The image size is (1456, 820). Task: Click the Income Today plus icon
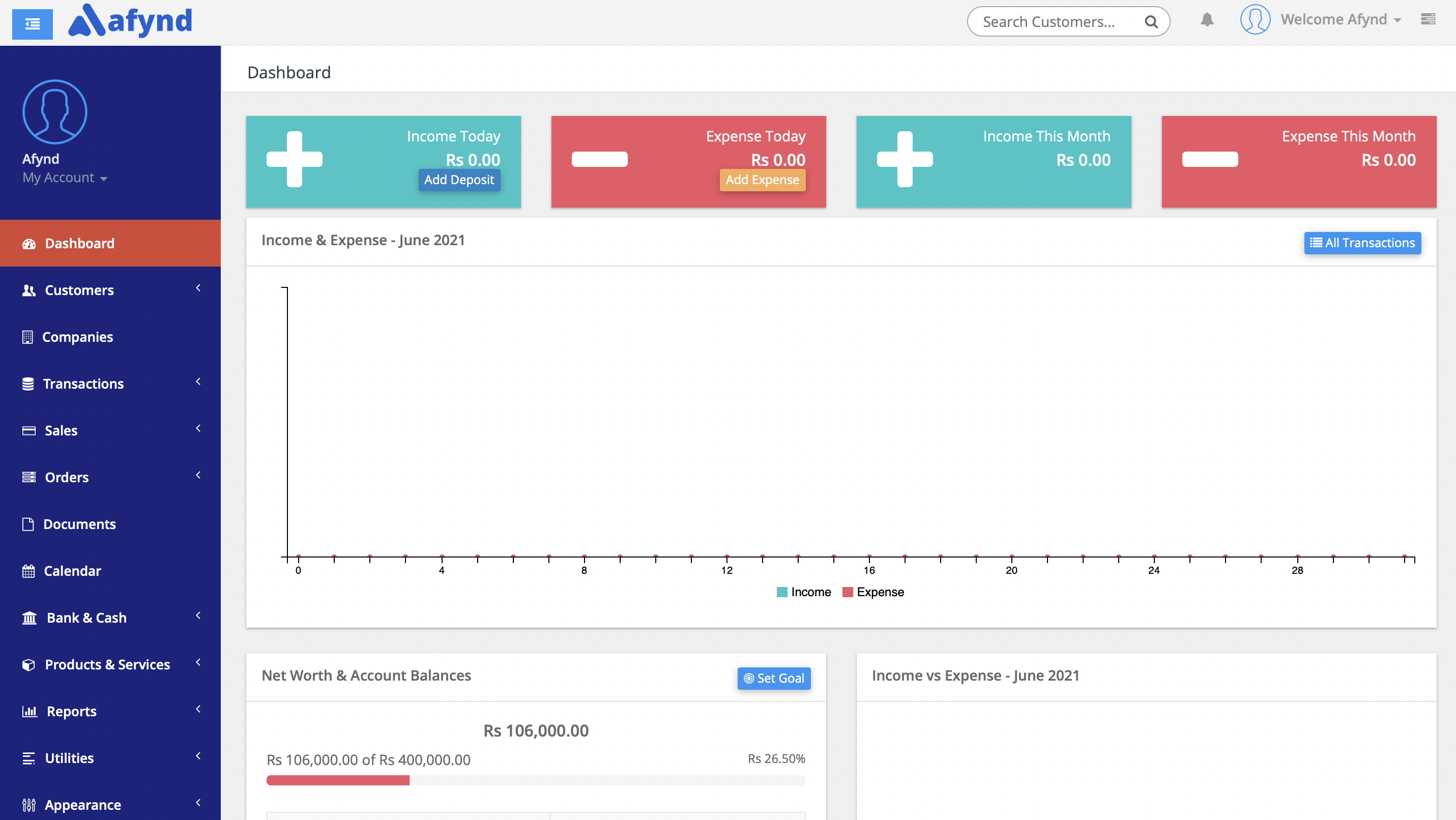tap(295, 159)
